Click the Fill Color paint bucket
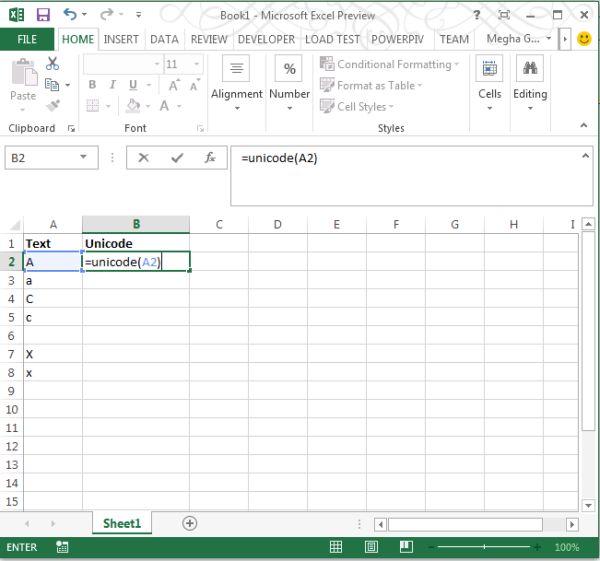This screenshot has width=600, height=561. (x=133, y=106)
